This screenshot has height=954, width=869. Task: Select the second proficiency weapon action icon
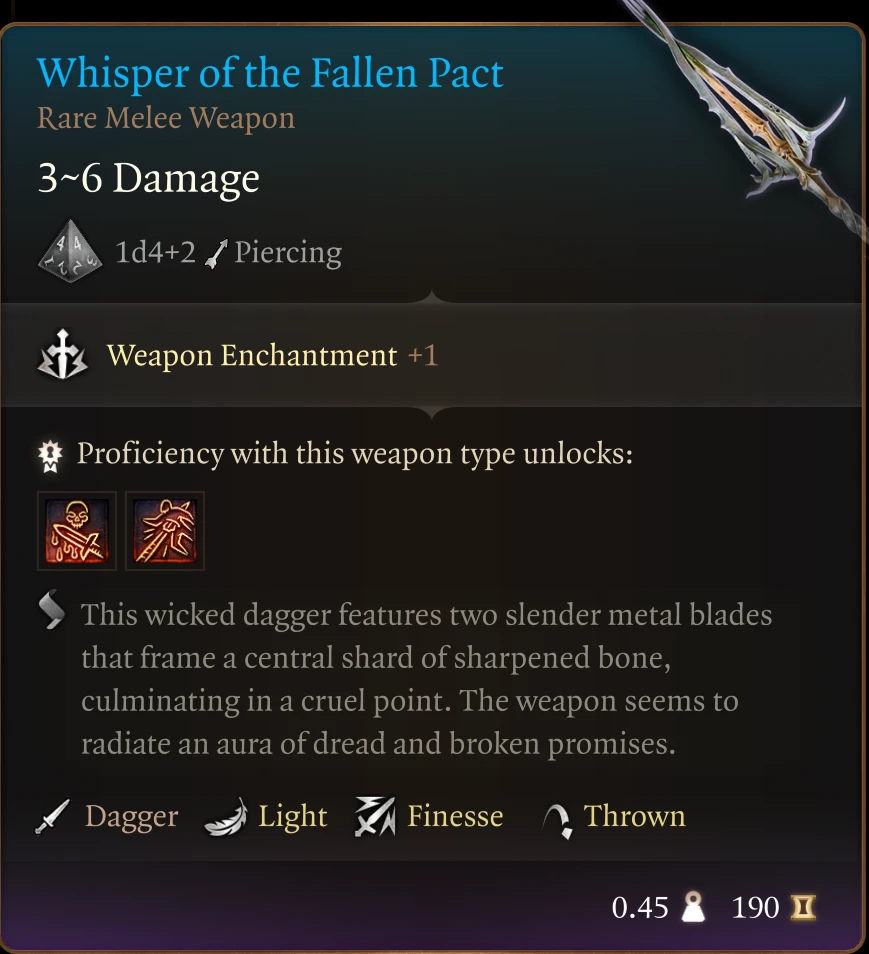[165, 531]
